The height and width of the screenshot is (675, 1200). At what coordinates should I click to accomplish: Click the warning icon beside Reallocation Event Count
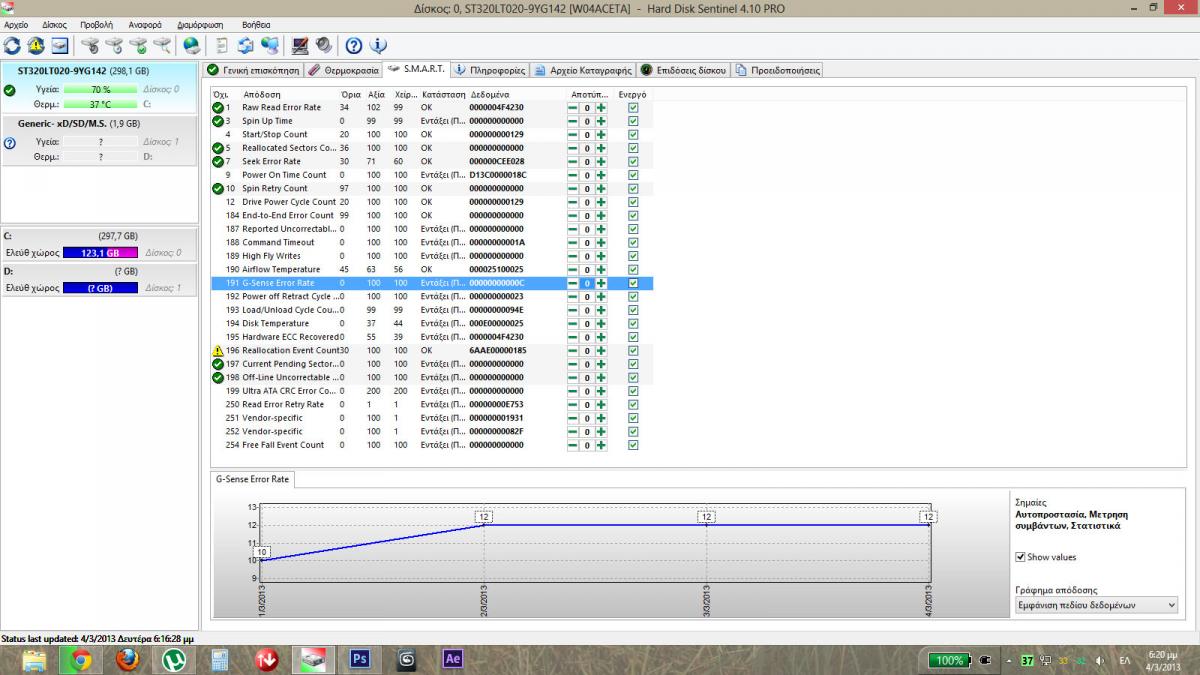point(218,351)
